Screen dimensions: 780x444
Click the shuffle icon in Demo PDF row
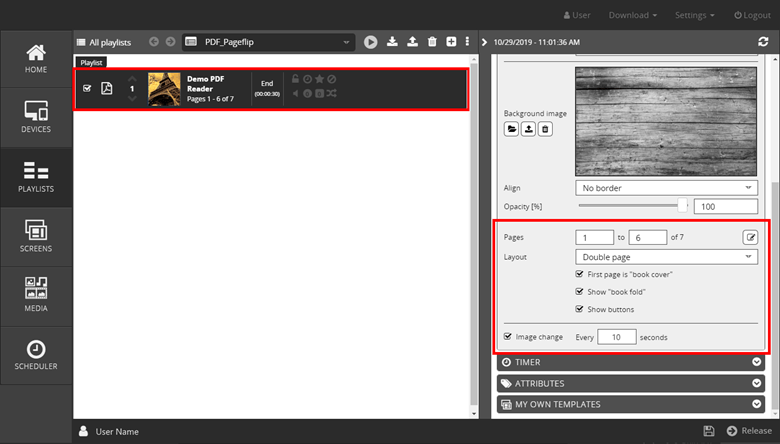[332, 93]
